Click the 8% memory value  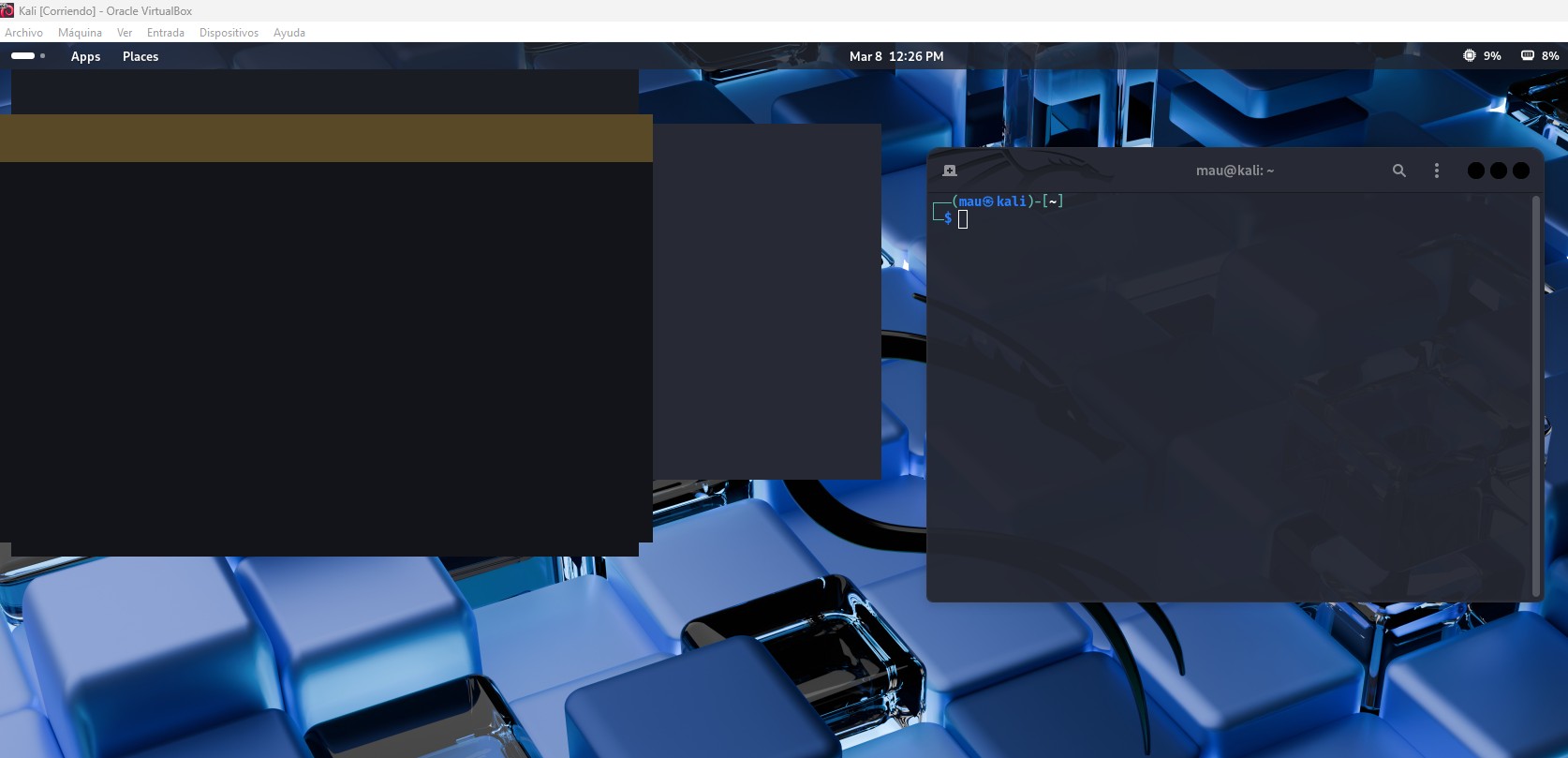coord(1550,56)
